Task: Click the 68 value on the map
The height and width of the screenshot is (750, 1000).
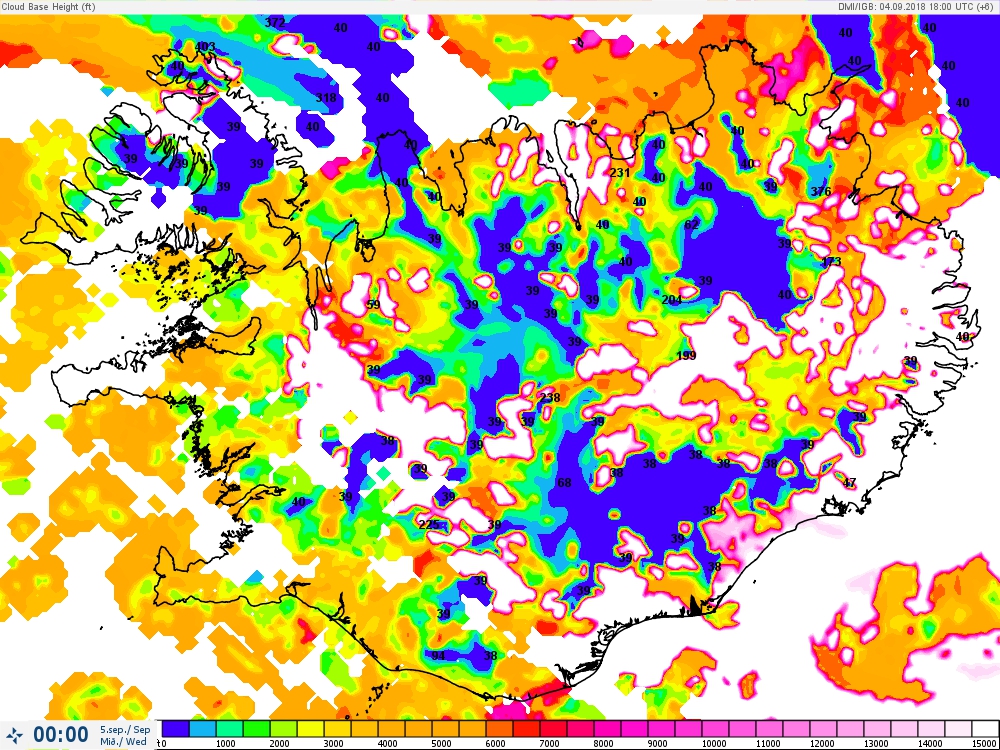Action: click(x=564, y=483)
